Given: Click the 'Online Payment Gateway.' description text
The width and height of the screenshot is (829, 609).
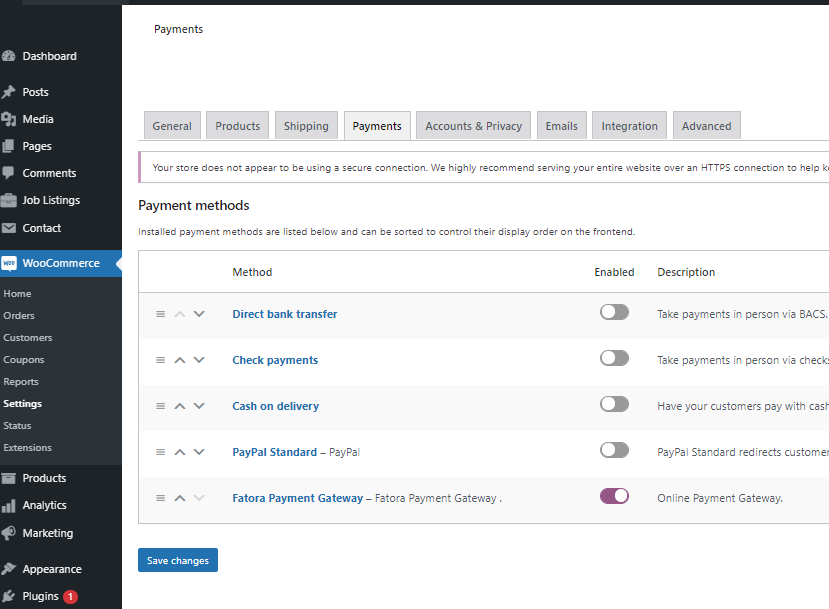Looking at the screenshot, I should [720, 498].
